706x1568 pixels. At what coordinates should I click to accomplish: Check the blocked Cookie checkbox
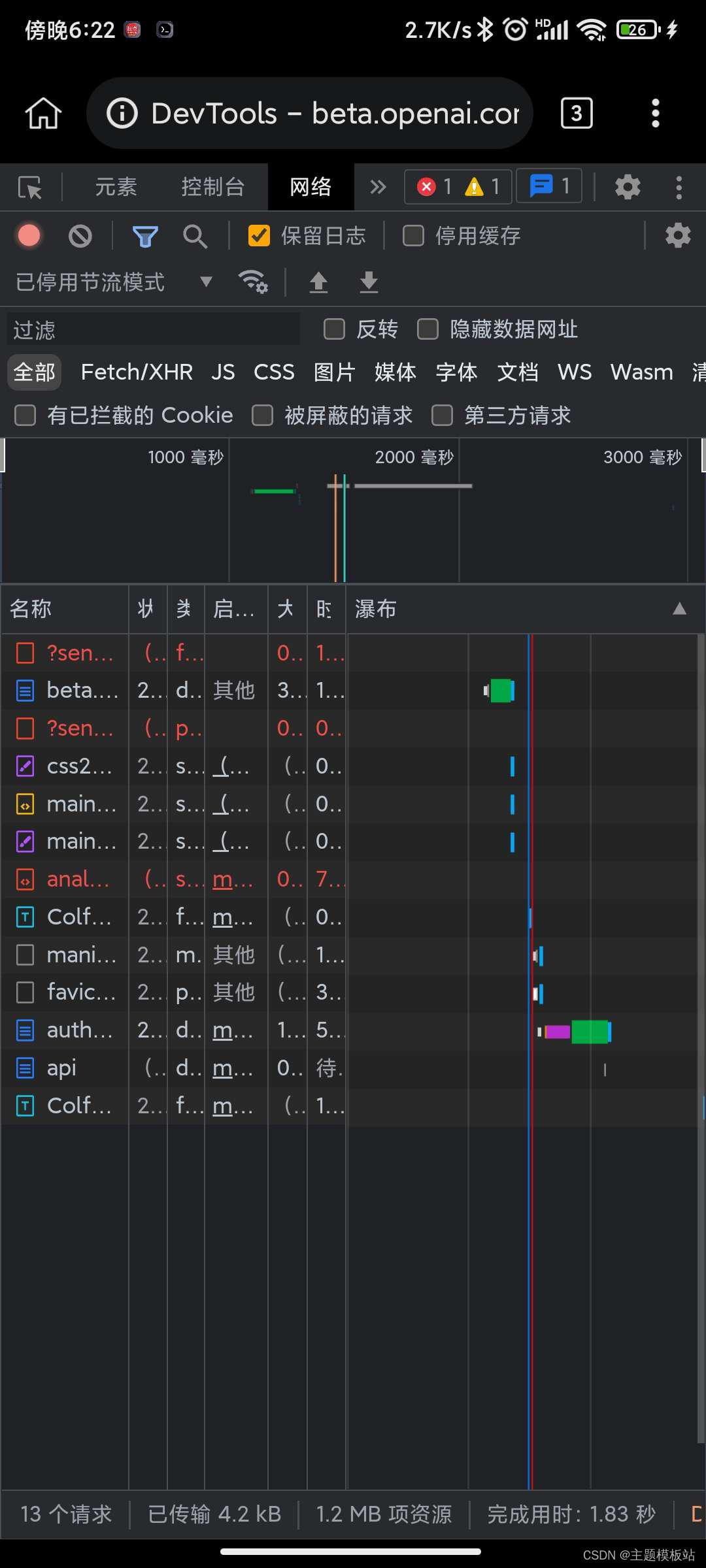[25, 416]
